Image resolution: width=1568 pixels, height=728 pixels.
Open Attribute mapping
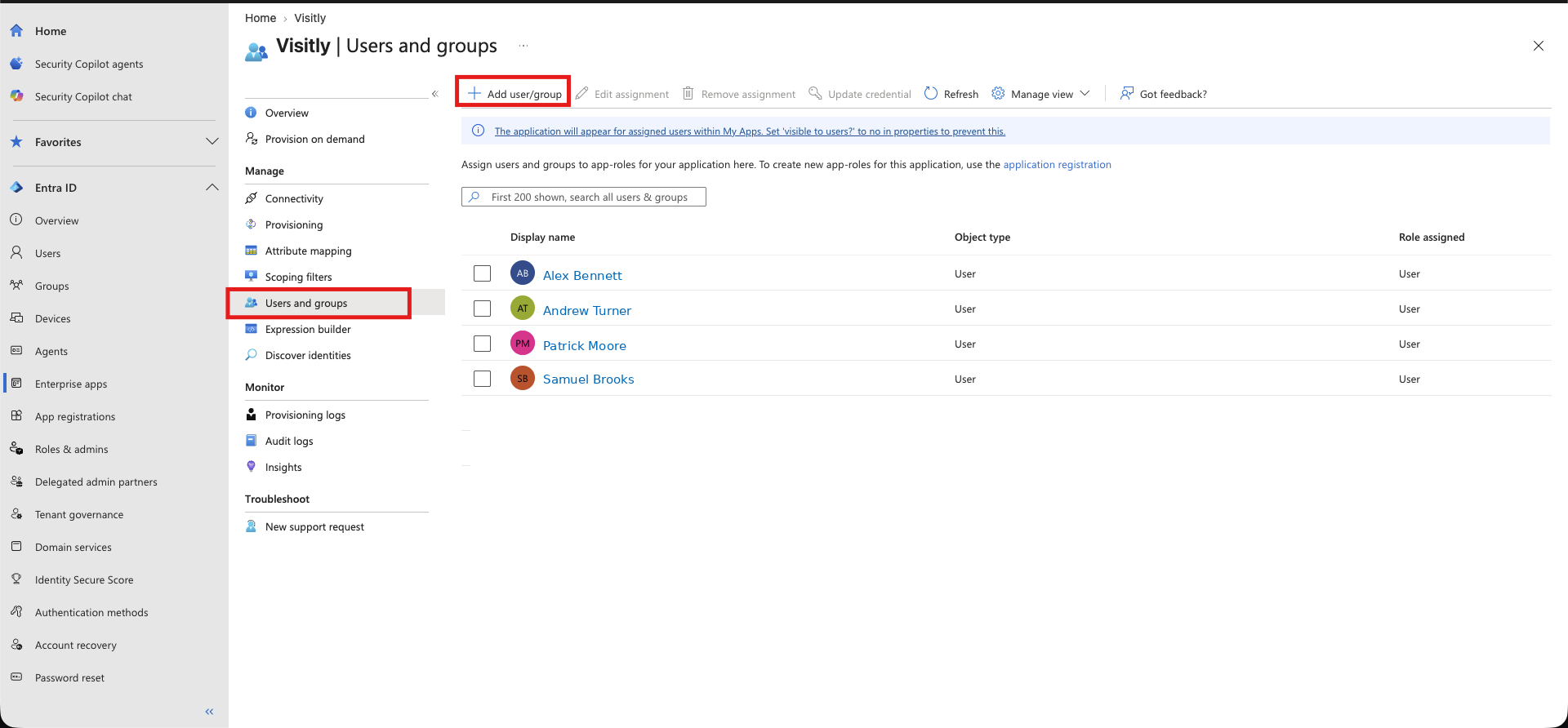pos(308,251)
